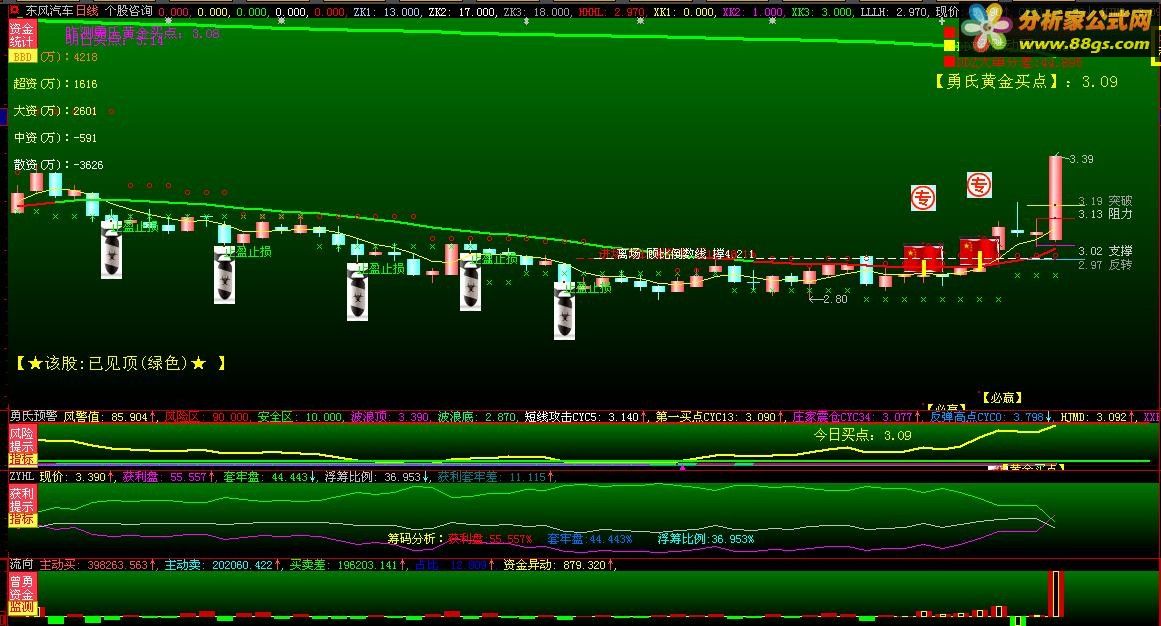This screenshot has height=626, width=1161.
Task: Click the left red flag marker
Action: [x=923, y=259]
